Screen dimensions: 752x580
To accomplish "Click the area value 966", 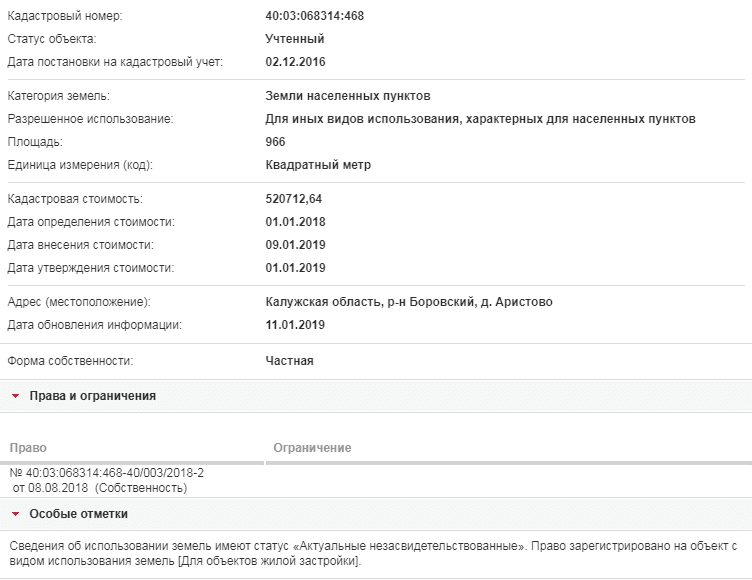I will click(275, 142).
